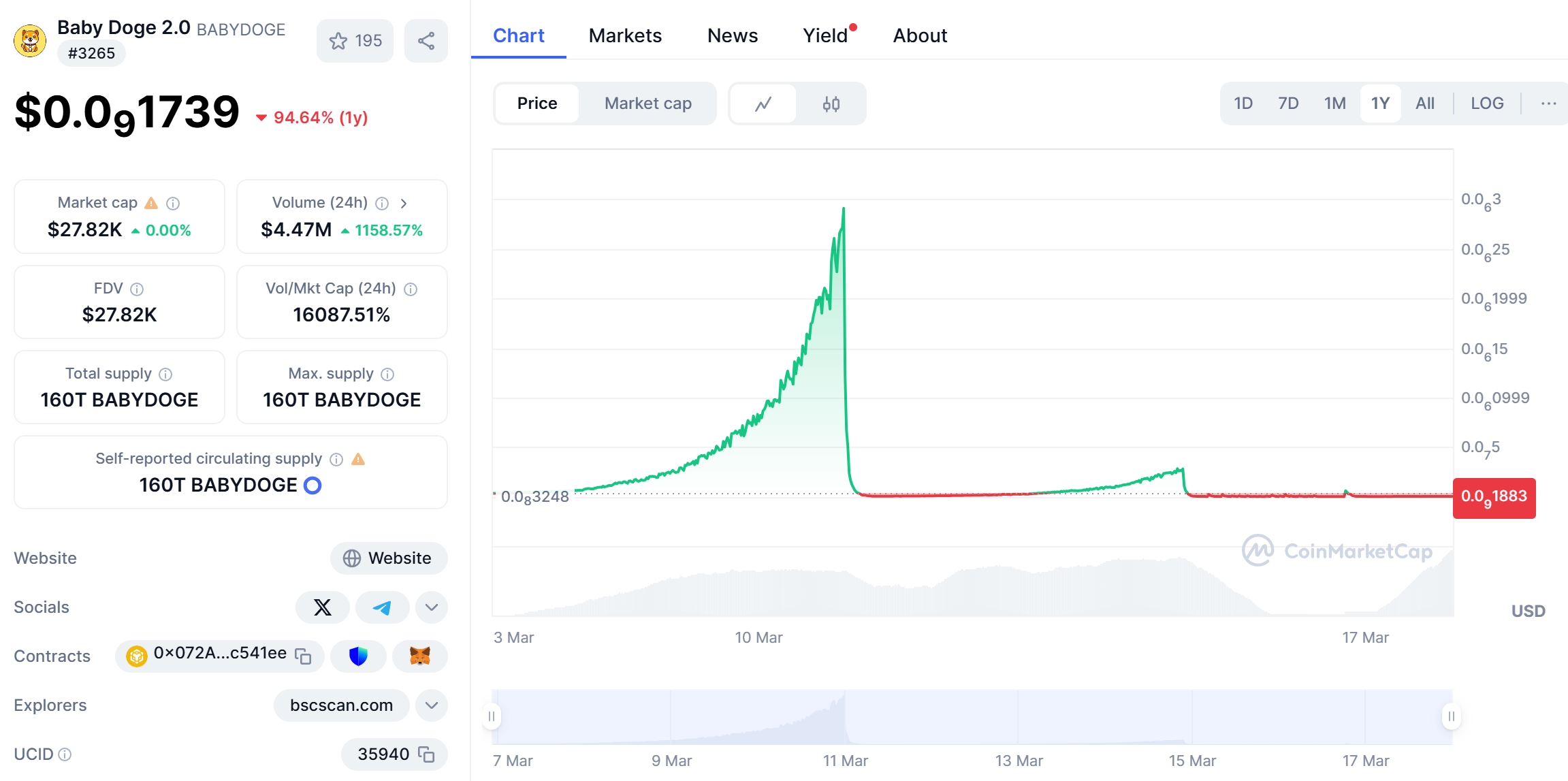
Task: Grab left range slider handle
Action: tap(492, 716)
